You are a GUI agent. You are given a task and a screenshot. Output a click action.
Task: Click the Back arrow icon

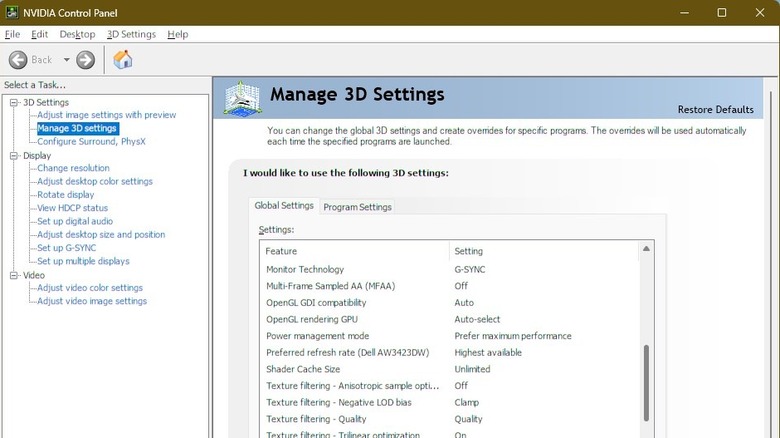tap(18, 60)
